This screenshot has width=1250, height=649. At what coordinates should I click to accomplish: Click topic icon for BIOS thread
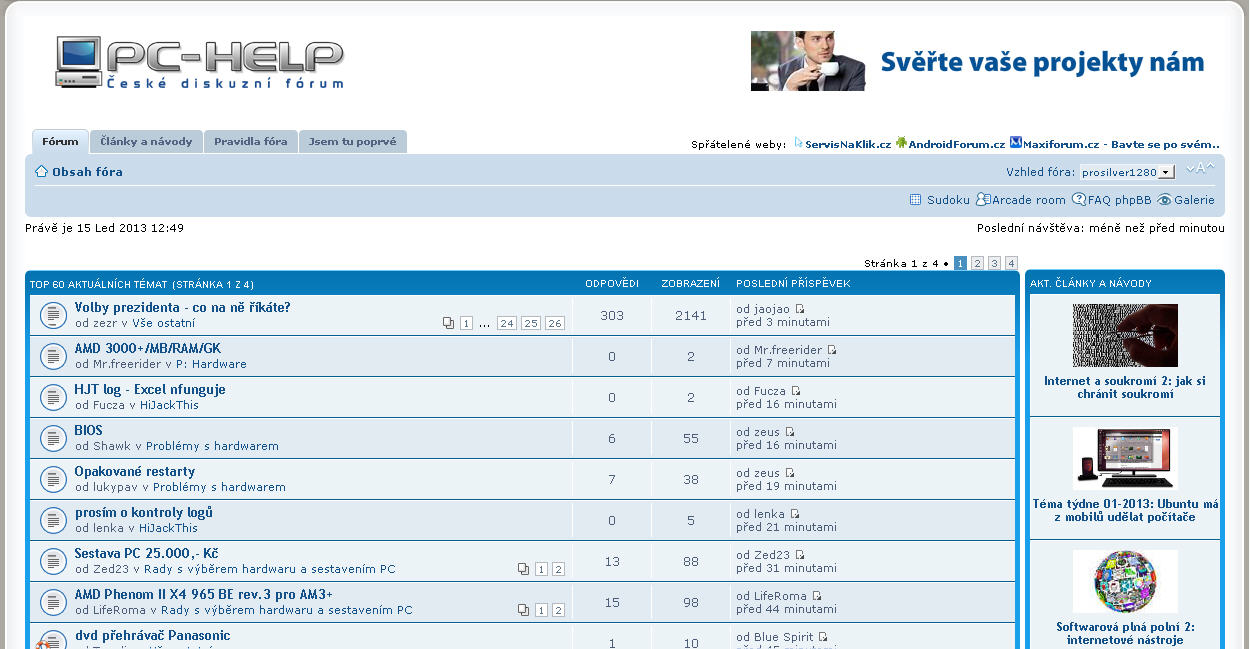coord(52,438)
